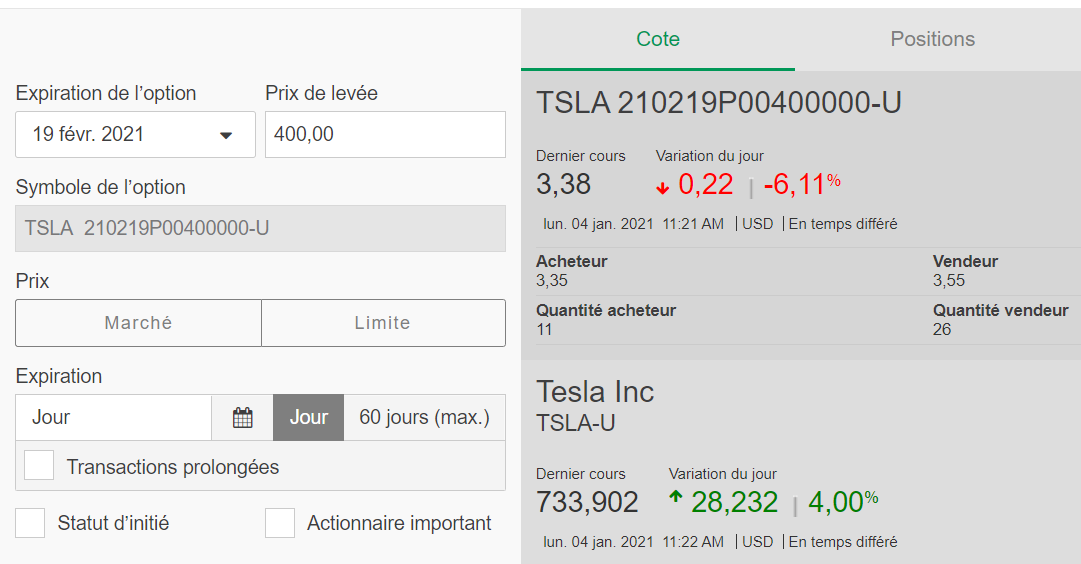Image resolution: width=1081 pixels, height=564 pixels.
Task: Click the Jour expiration date field
Action: tap(114, 417)
